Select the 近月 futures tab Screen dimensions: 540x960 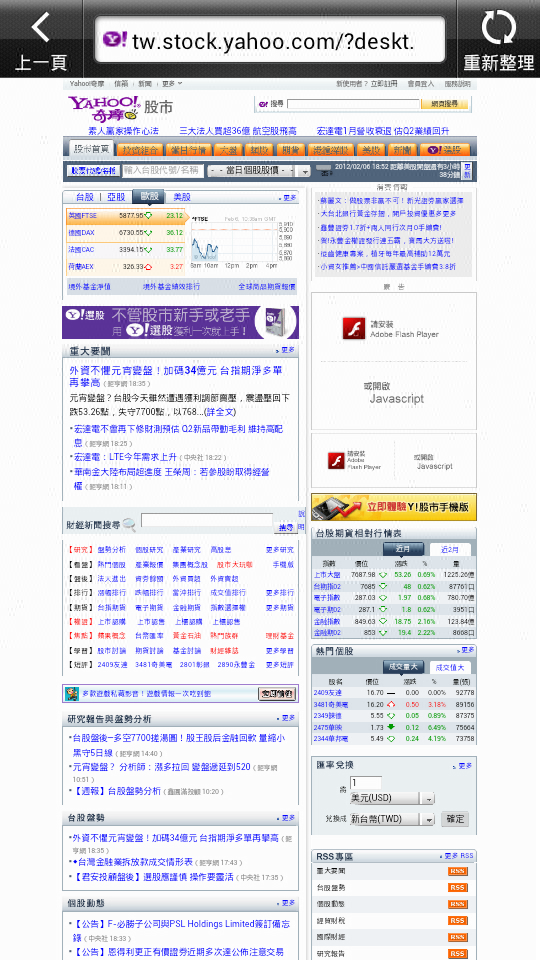coord(402,549)
